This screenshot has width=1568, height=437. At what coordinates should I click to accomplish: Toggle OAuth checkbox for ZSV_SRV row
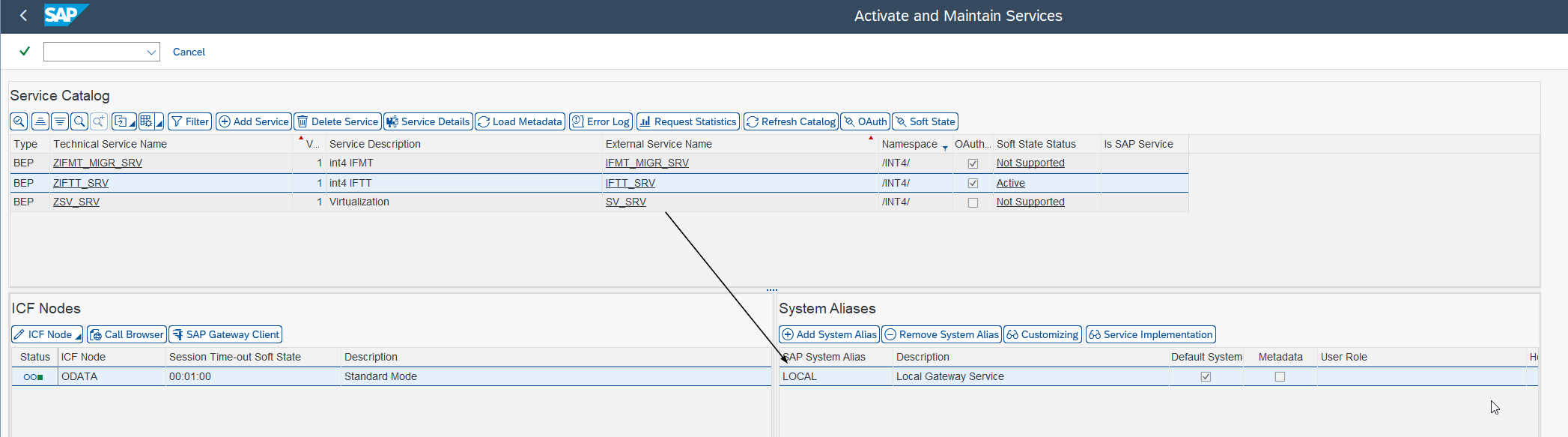973,202
